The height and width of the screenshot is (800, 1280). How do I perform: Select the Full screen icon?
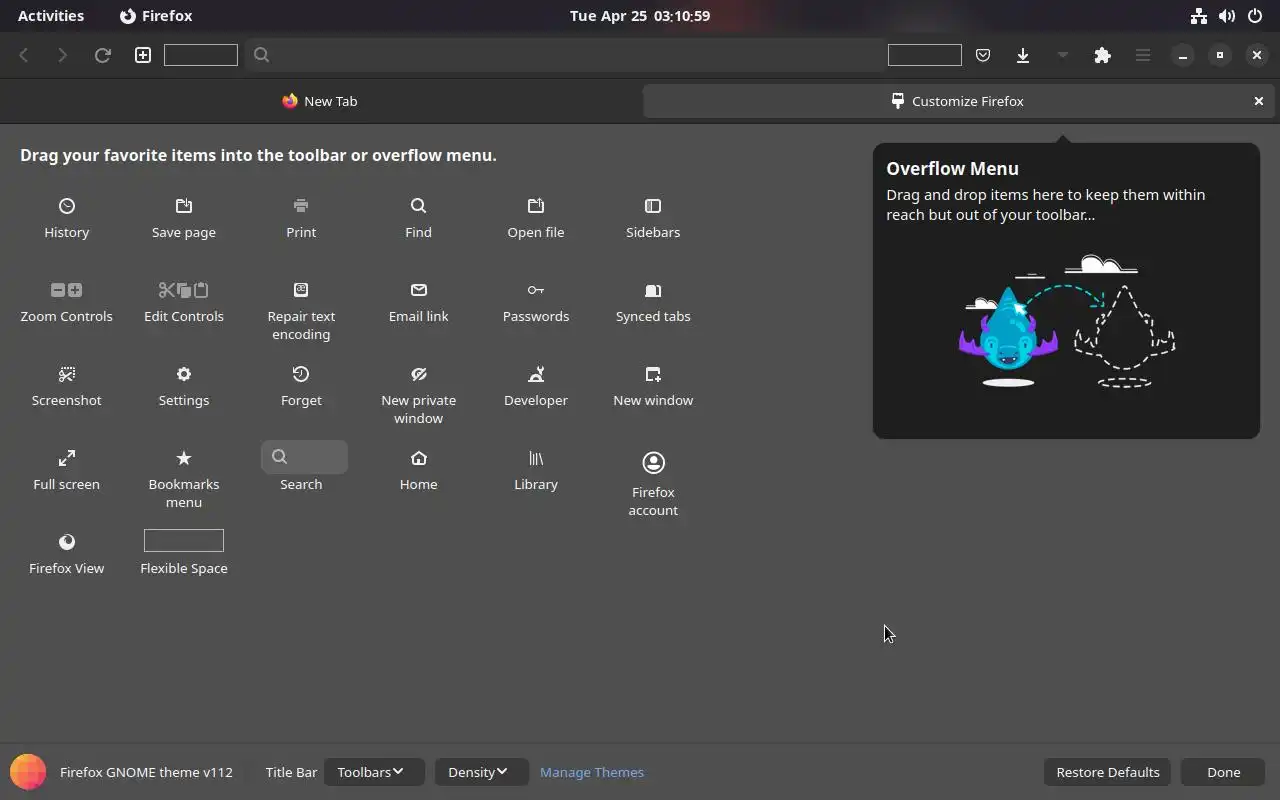(67, 458)
